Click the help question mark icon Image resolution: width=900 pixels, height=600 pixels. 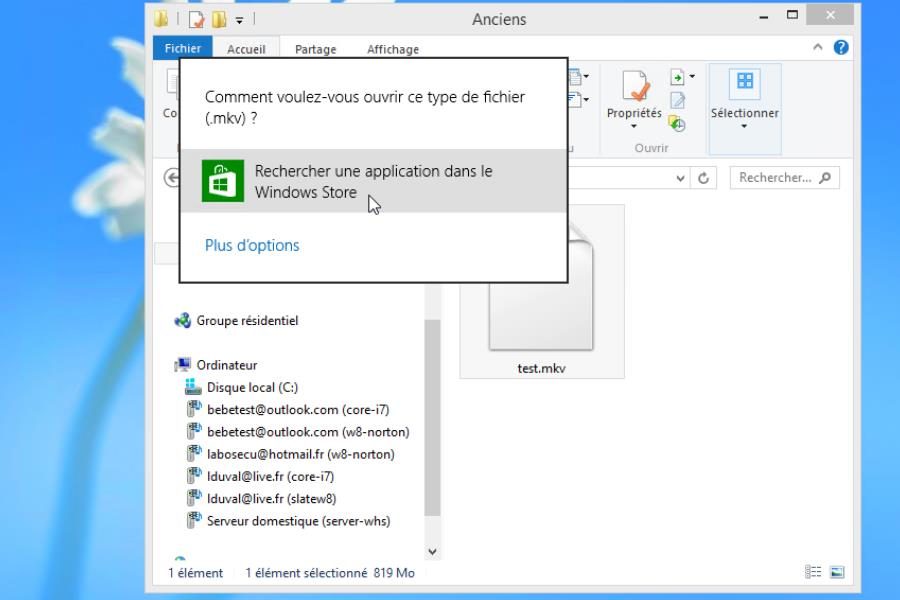(841, 47)
